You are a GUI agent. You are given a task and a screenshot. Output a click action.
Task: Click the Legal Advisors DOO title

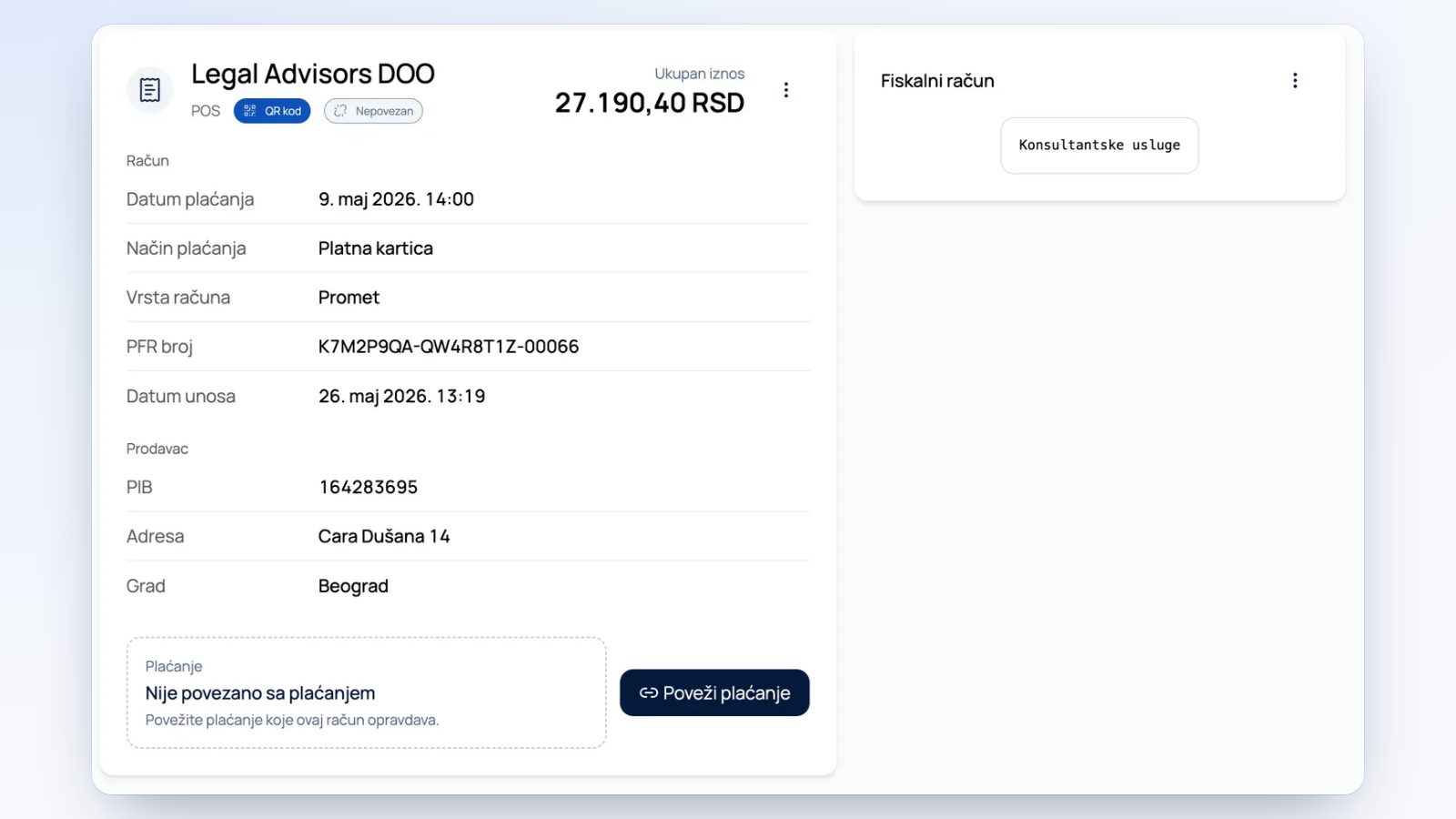click(313, 74)
